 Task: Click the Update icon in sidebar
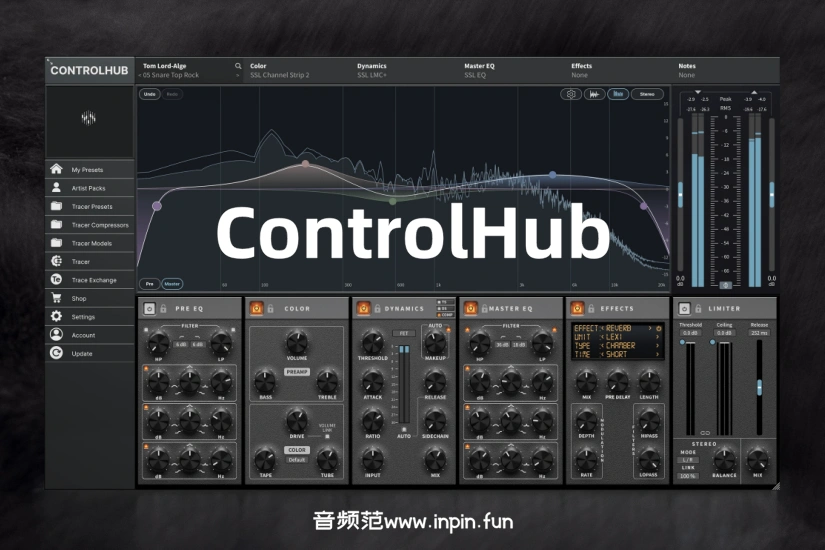(56, 353)
